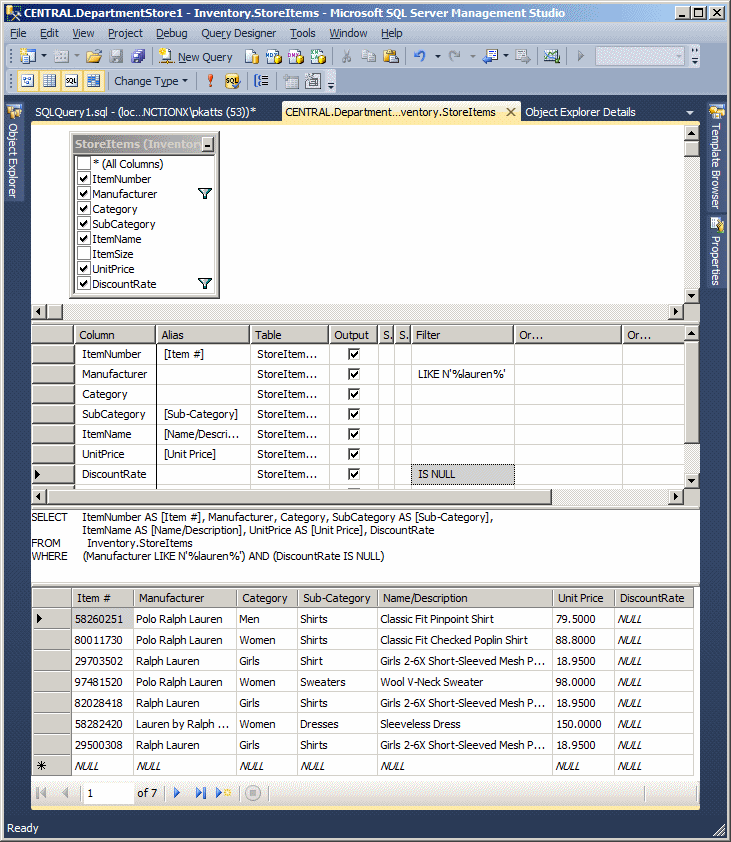Viewport: 731px width, 842px height.
Task: Click the diagram pane scroll right arrow
Action: 676,311
